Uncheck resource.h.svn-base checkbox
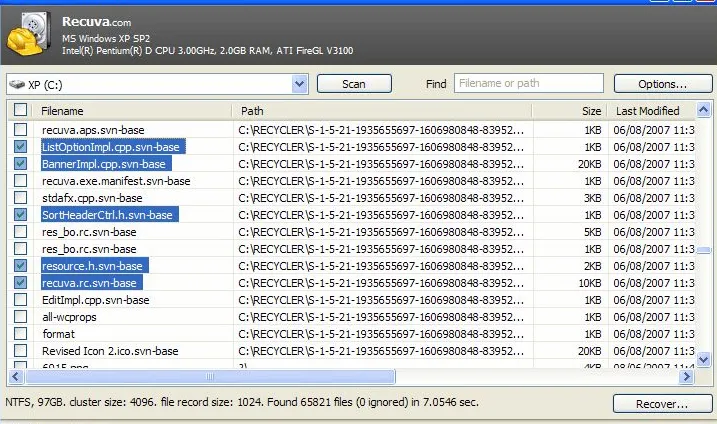The width and height of the screenshot is (717, 424). (20, 265)
